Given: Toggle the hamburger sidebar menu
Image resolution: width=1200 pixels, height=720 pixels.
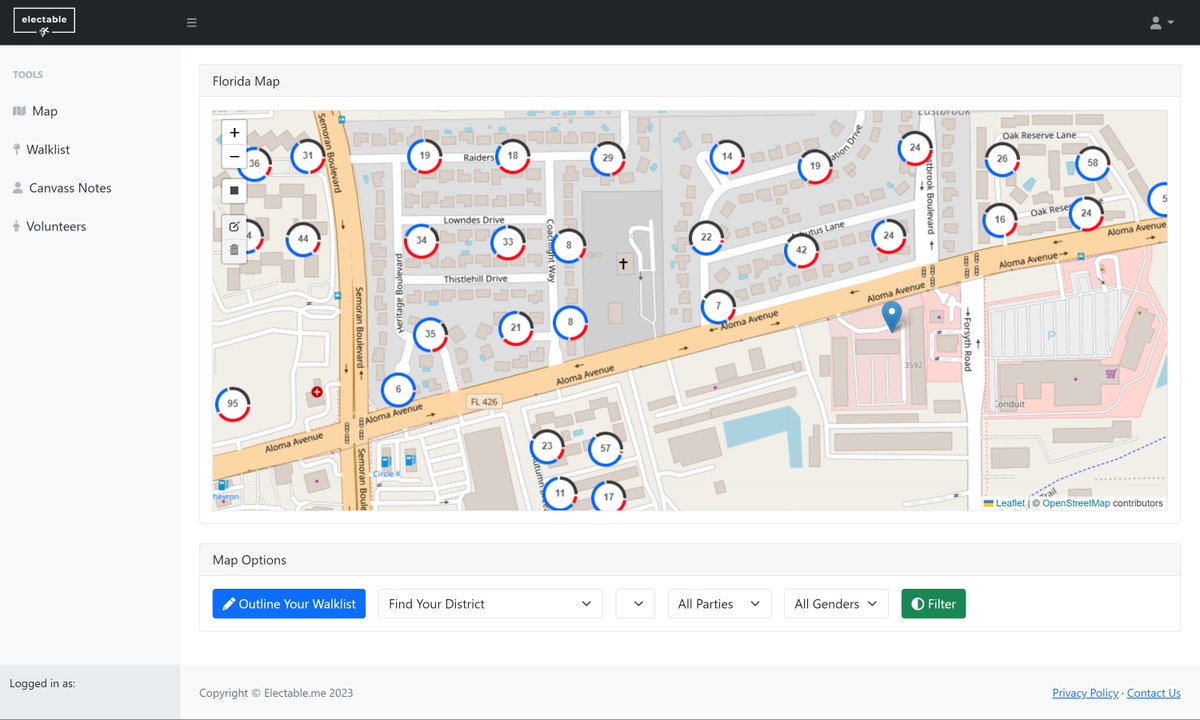Looking at the screenshot, I should click(x=192, y=22).
